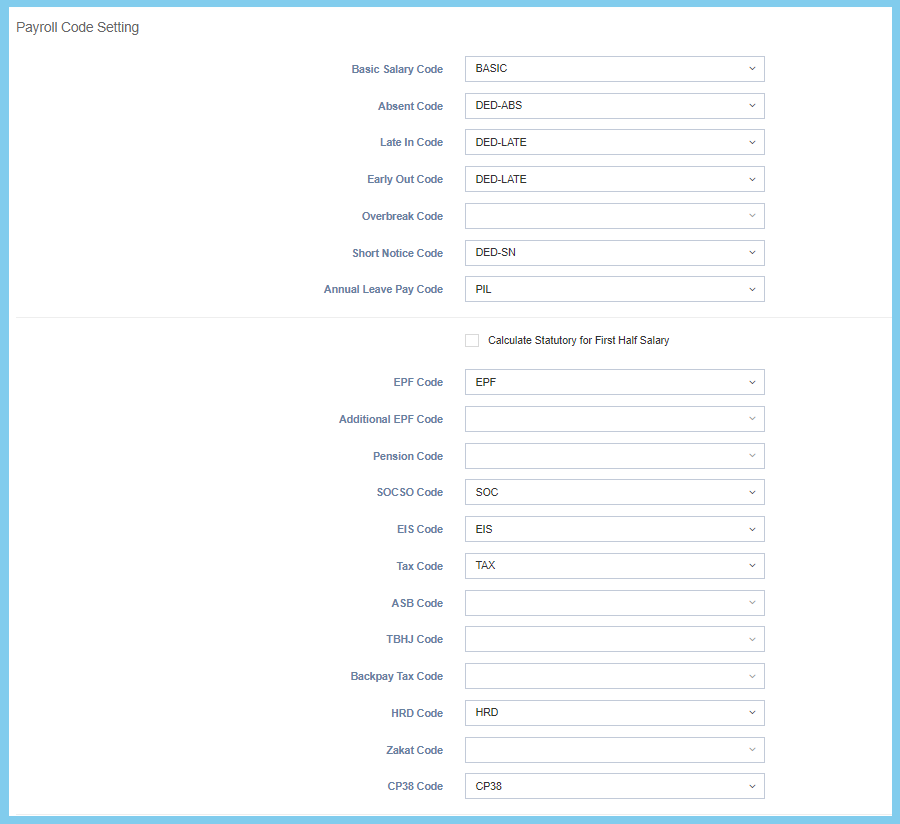Expand the CP38 Code dropdown
Image resolution: width=900 pixels, height=824 pixels.
[x=614, y=786]
